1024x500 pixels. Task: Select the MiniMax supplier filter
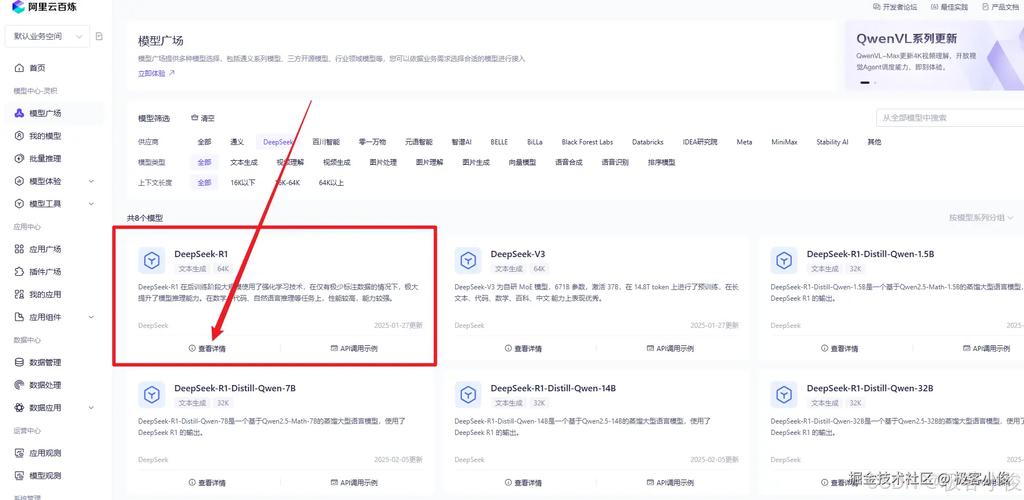pos(784,142)
